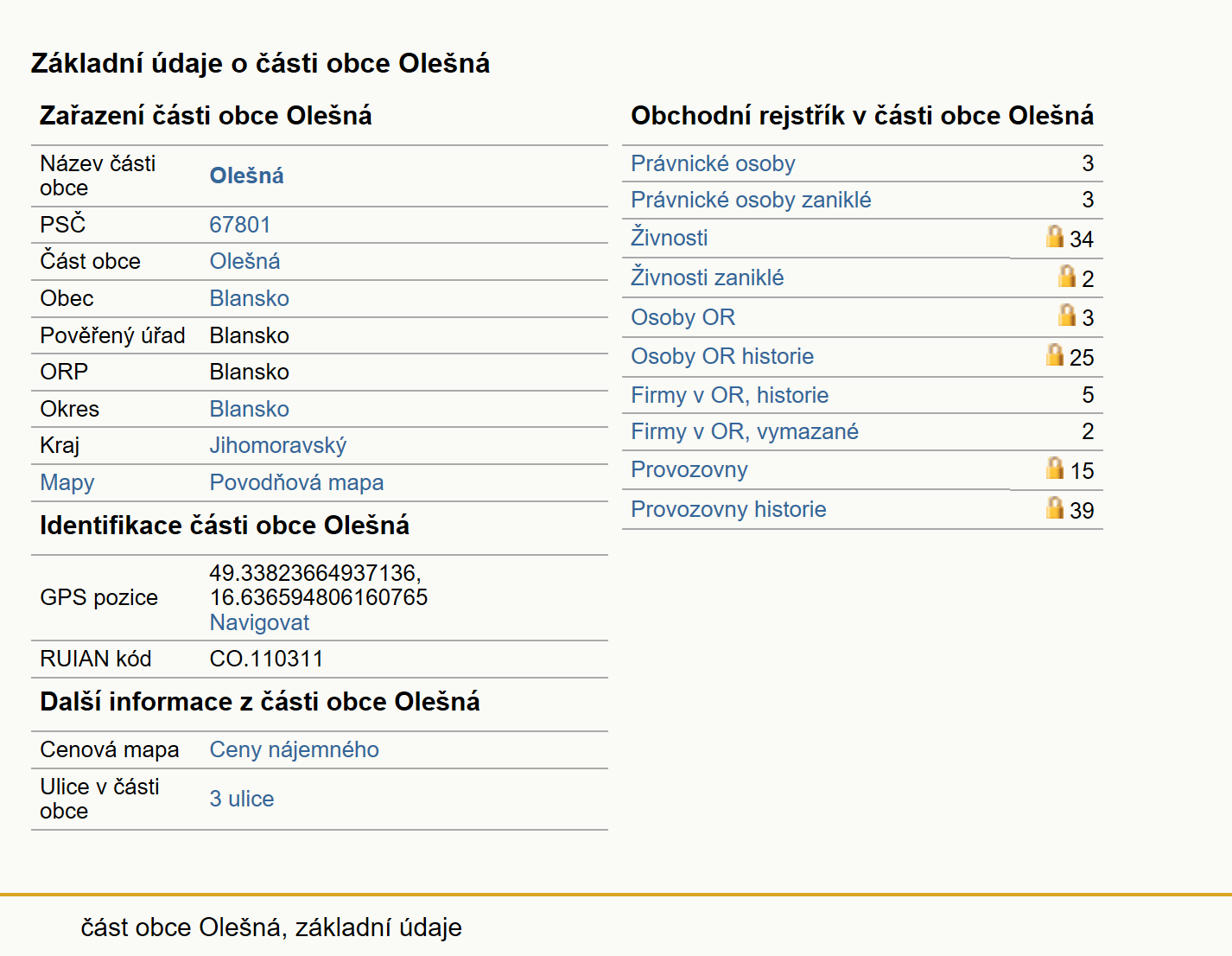Open the 3 ulice link
Screen dimensions: 1232x956
[242, 799]
